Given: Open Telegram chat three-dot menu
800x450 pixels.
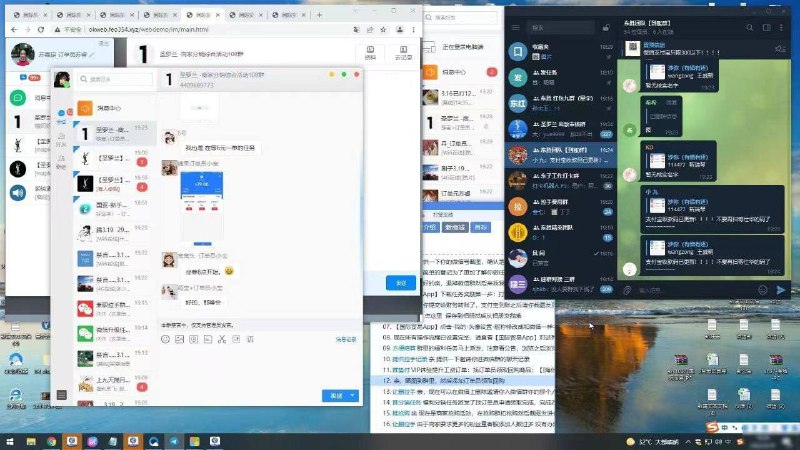Looking at the screenshot, I should tap(781, 28).
